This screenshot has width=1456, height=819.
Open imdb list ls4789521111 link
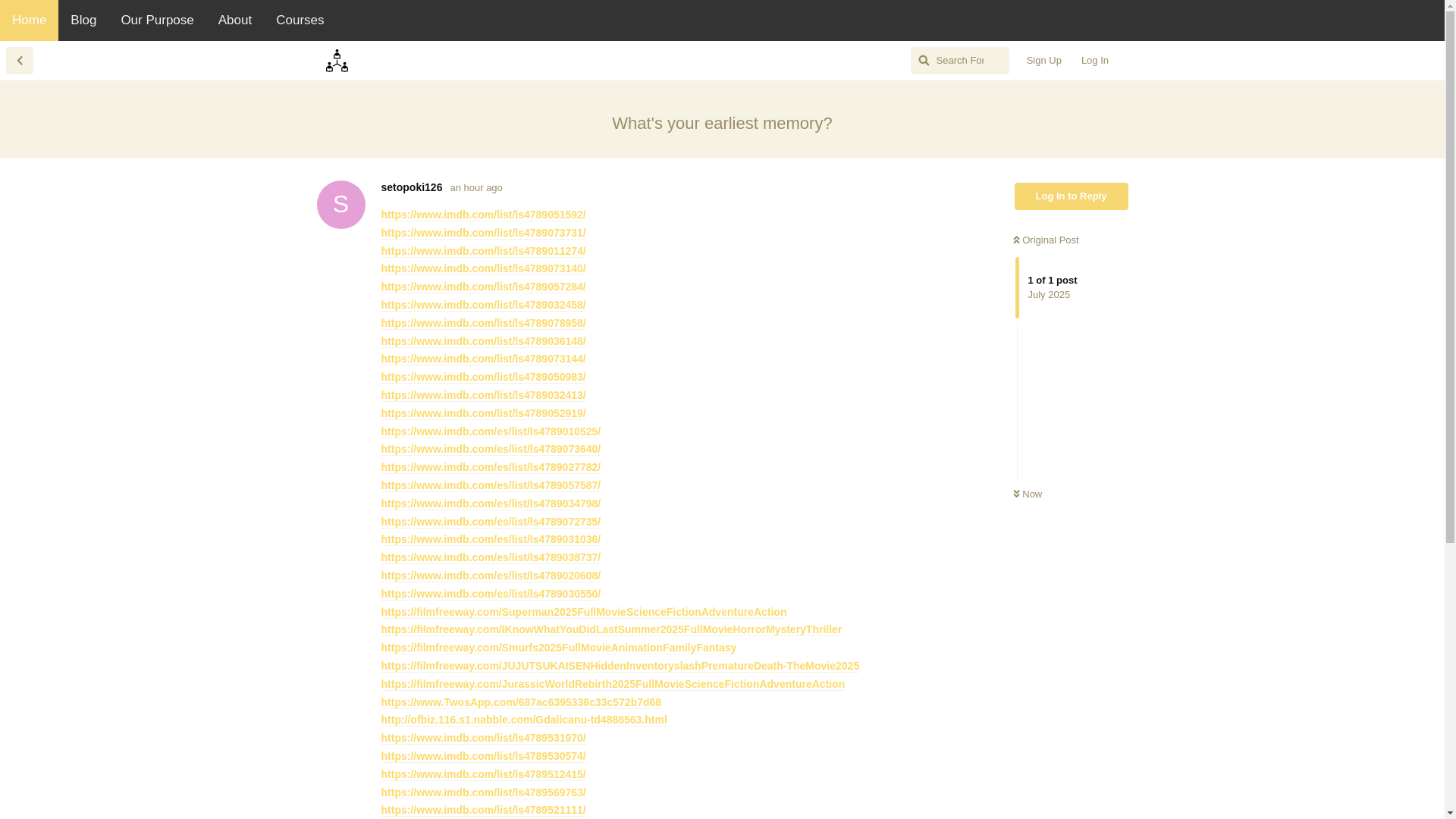tap(483, 811)
